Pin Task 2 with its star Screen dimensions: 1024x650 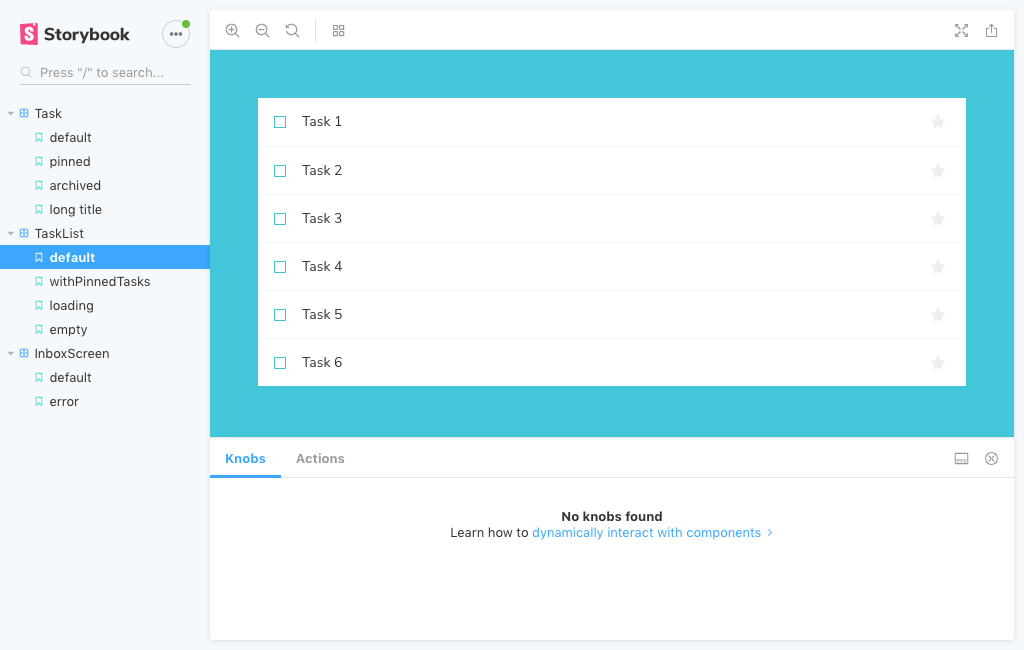(x=938, y=171)
